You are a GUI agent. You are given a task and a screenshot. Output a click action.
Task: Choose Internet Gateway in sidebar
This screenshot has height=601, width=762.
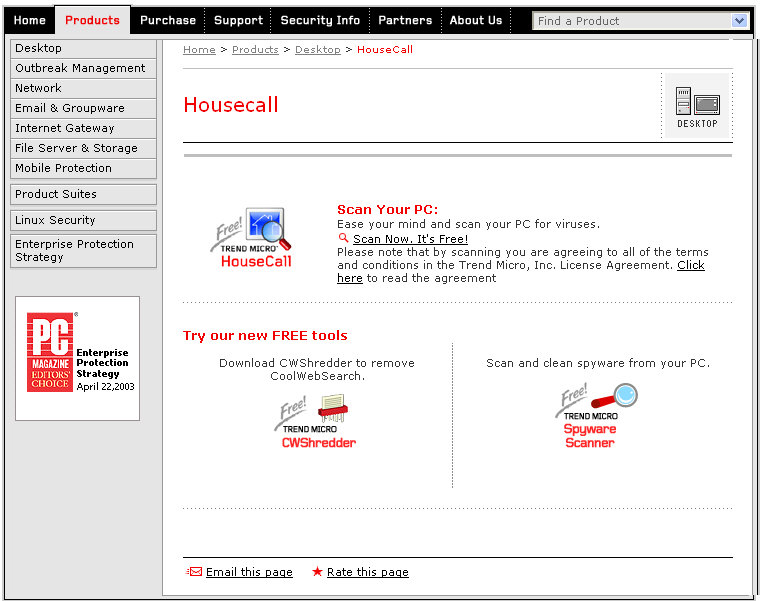[x=83, y=128]
